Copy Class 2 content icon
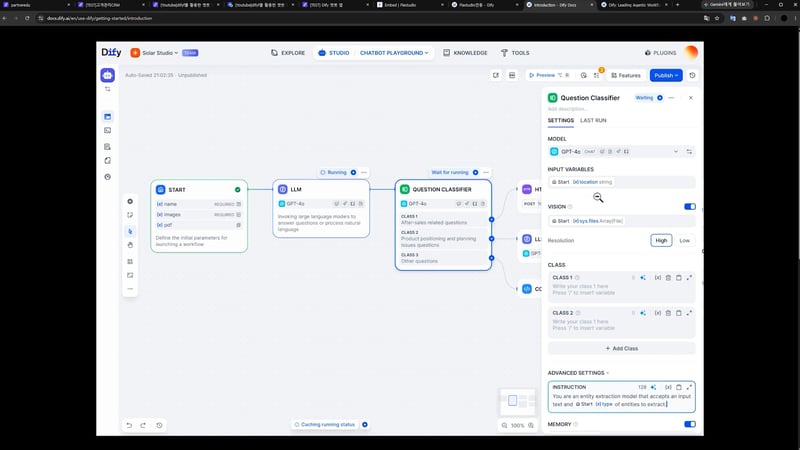Viewport: 800px width, 450px height. click(679, 313)
